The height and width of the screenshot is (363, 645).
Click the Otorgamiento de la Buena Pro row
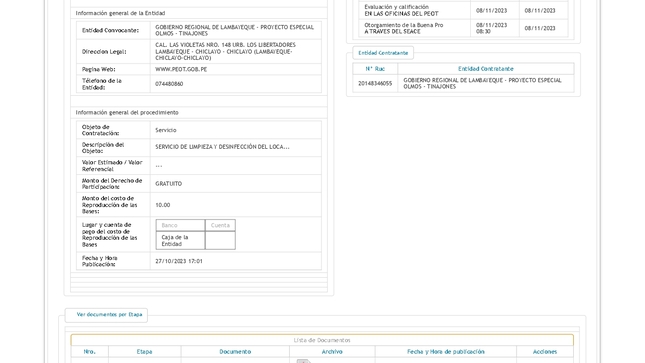click(x=463, y=28)
